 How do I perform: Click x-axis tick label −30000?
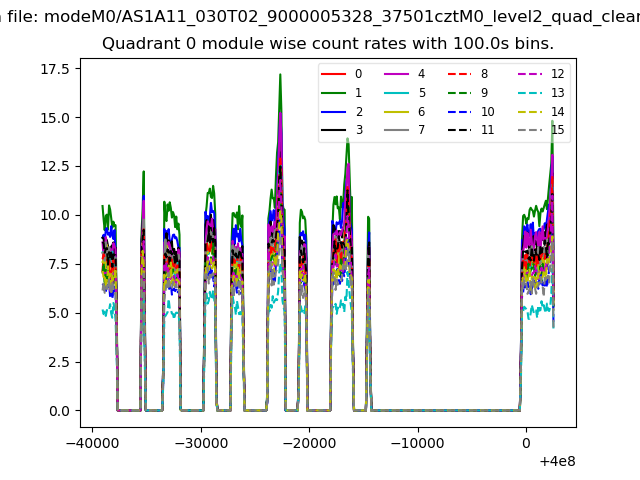click(201, 443)
